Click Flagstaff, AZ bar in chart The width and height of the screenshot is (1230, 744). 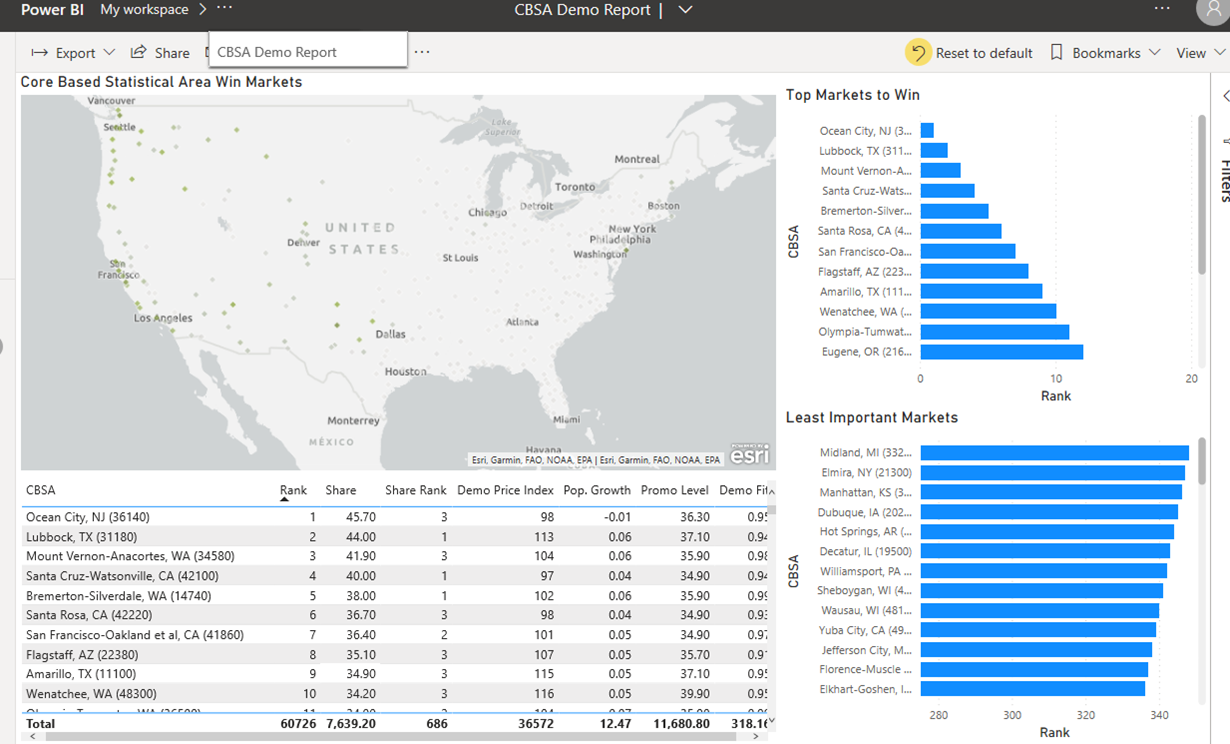coord(975,271)
